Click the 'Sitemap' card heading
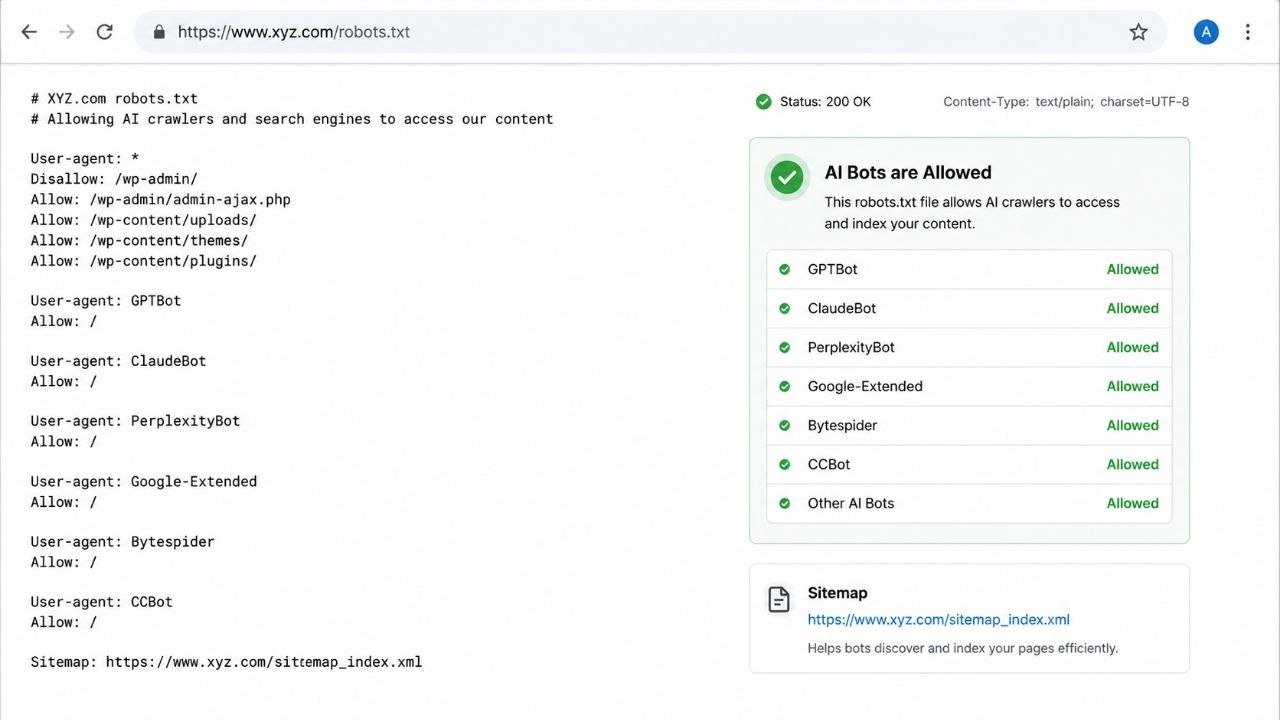Screen dimensions: 1280x720 (x=837, y=593)
